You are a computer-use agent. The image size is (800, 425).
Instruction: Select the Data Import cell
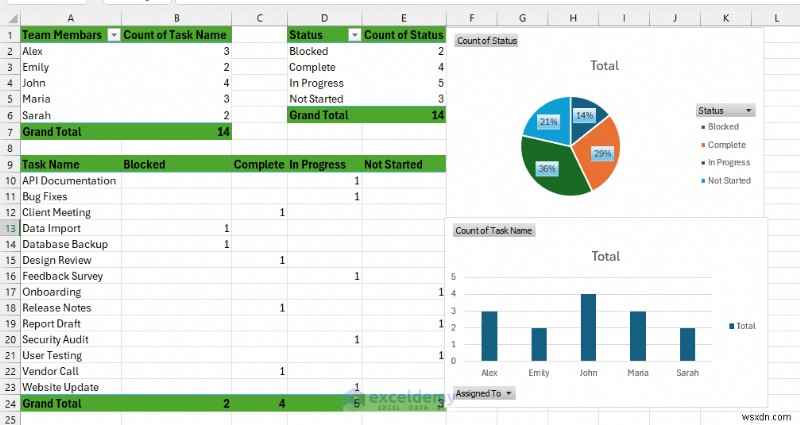tap(71, 228)
